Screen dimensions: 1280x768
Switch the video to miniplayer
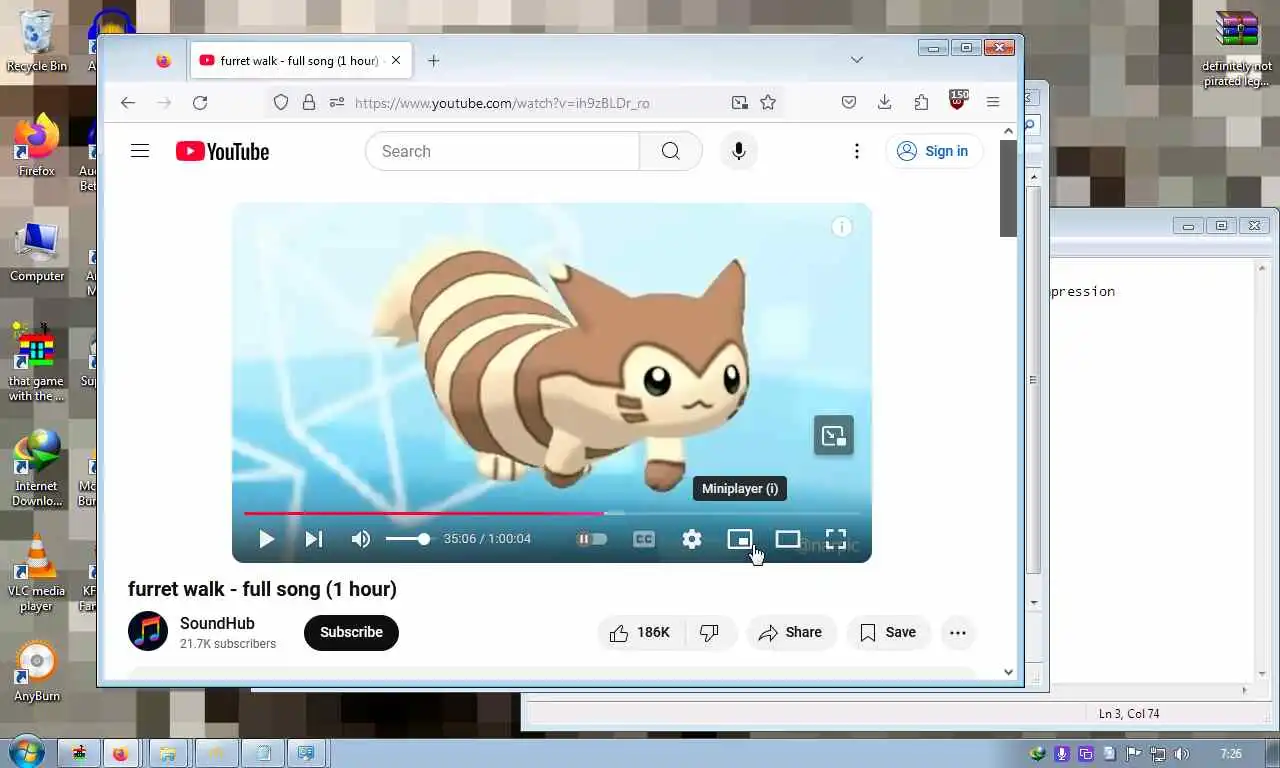coord(740,539)
